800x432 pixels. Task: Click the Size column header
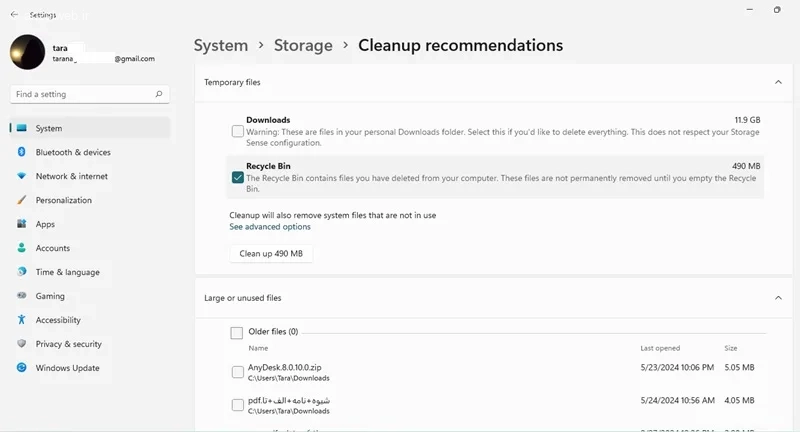click(x=731, y=348)
